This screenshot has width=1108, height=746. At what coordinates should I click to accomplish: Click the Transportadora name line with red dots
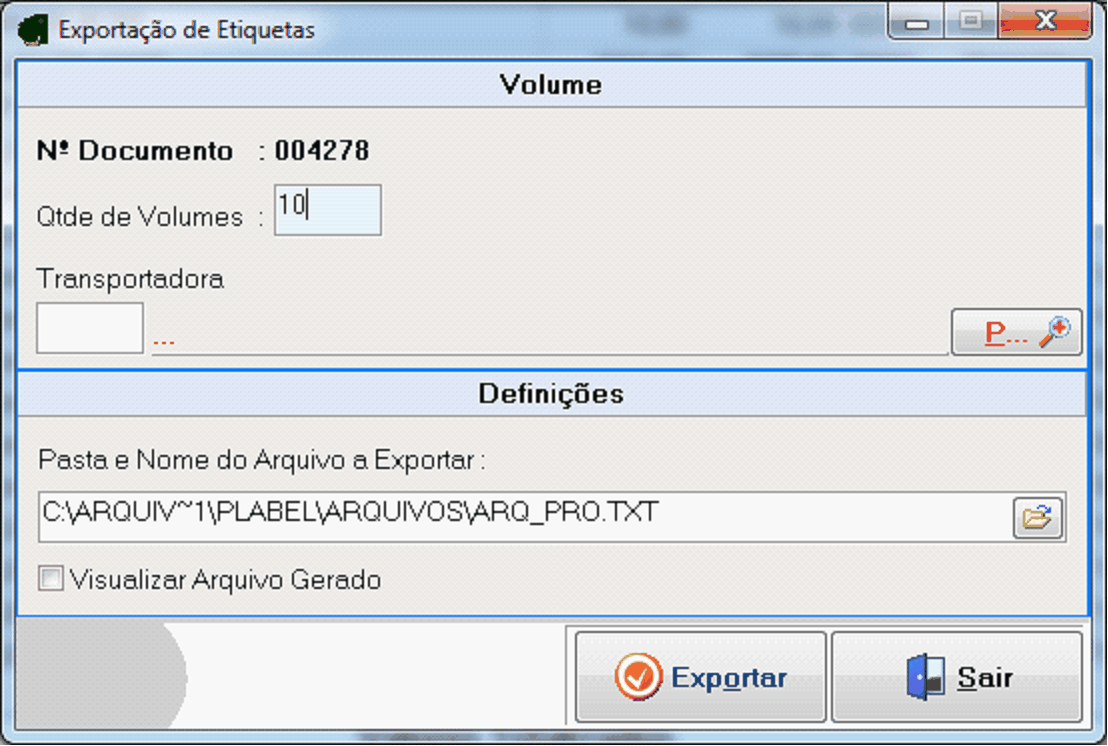[x=549, y=342]
